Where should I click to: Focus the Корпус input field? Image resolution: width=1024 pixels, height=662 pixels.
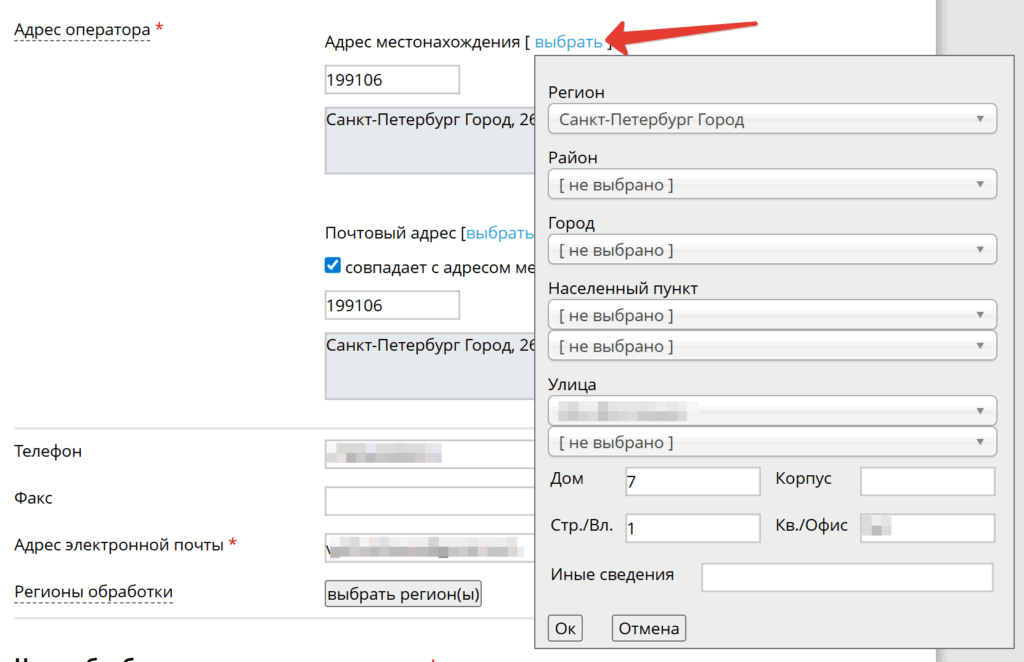tap(927, 482)
